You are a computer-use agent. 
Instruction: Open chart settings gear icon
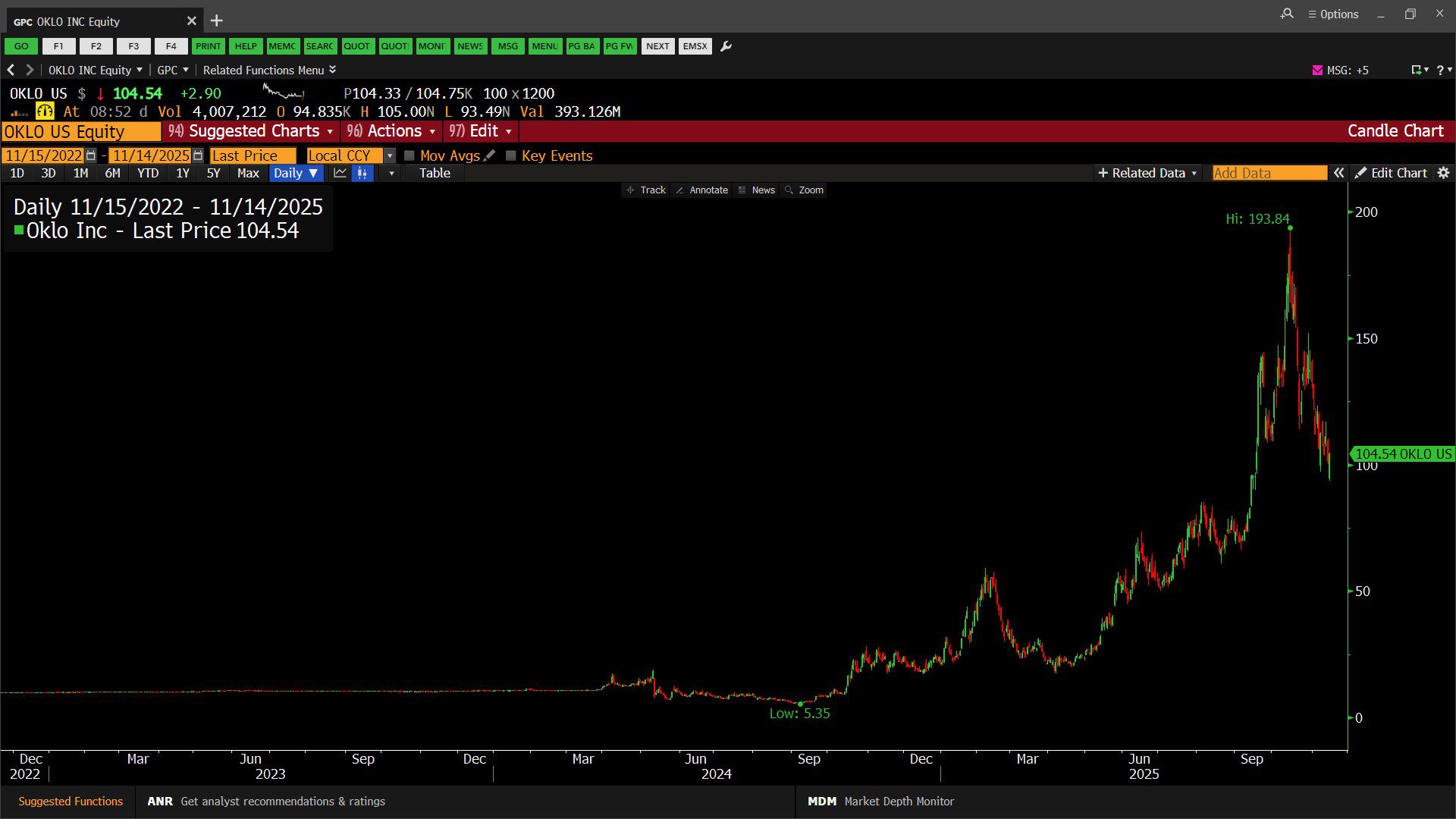pyautogui.click(x=1443, y=173)
